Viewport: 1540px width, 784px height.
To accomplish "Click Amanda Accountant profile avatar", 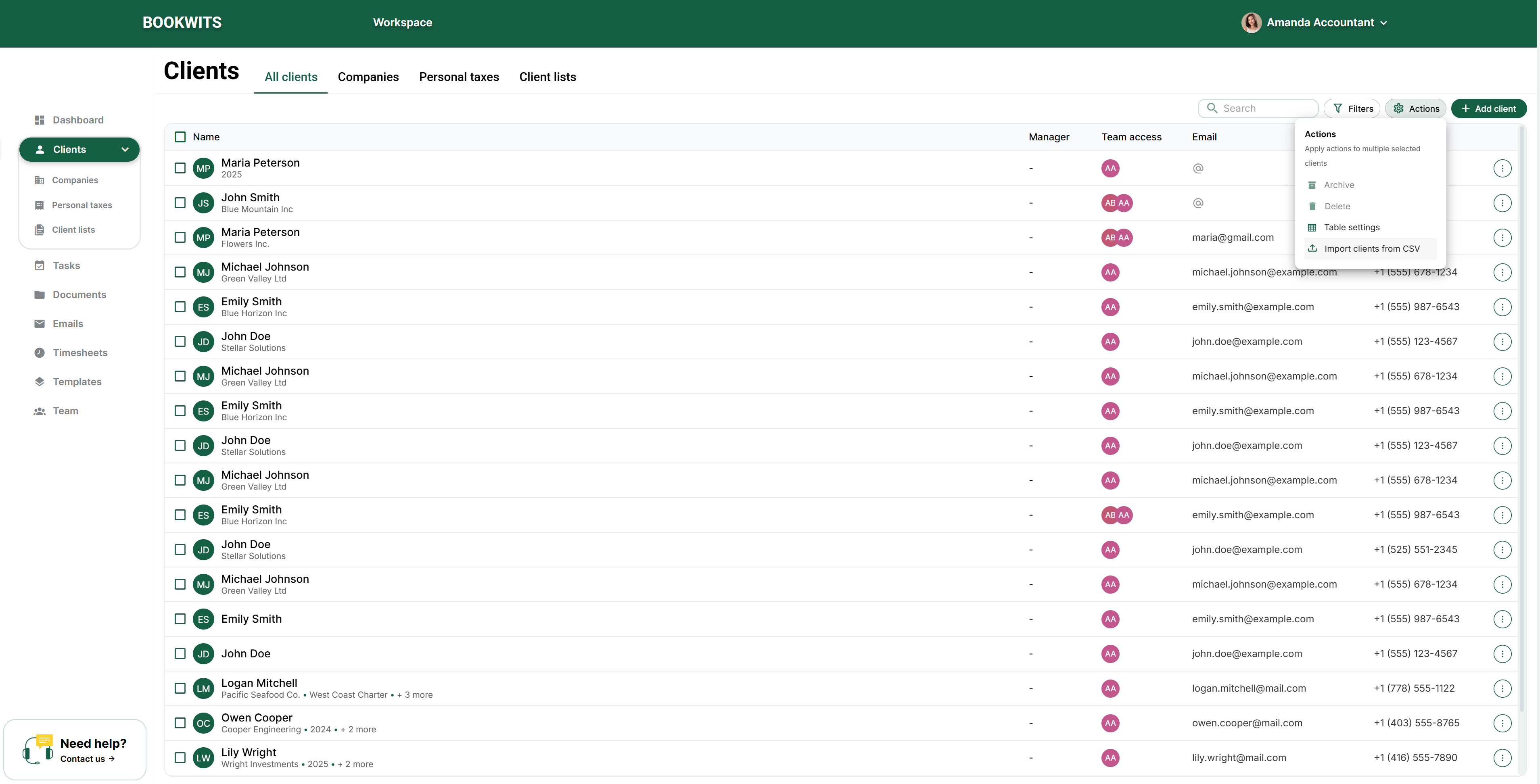I will click(x=1251, y=23).
